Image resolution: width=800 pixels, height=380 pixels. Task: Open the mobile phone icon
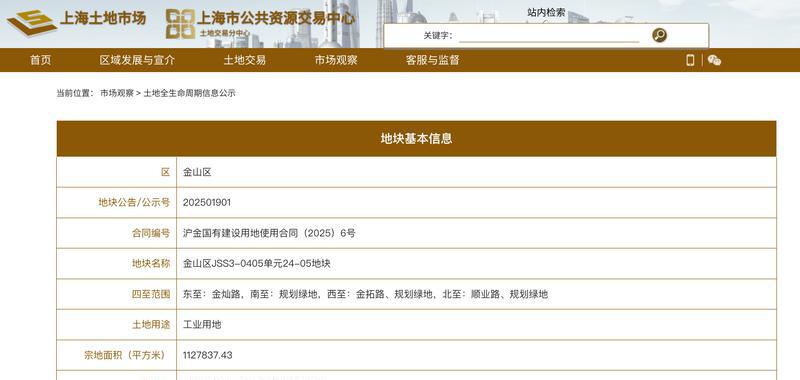click(x=690, y=60)
